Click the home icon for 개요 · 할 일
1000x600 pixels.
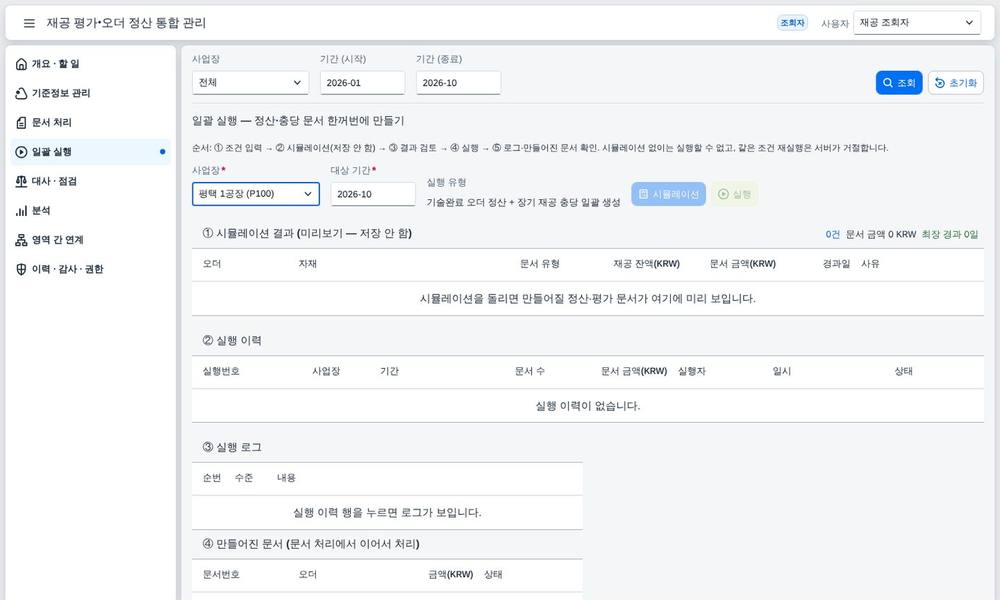pyautogui.click(x=21, y=64)
